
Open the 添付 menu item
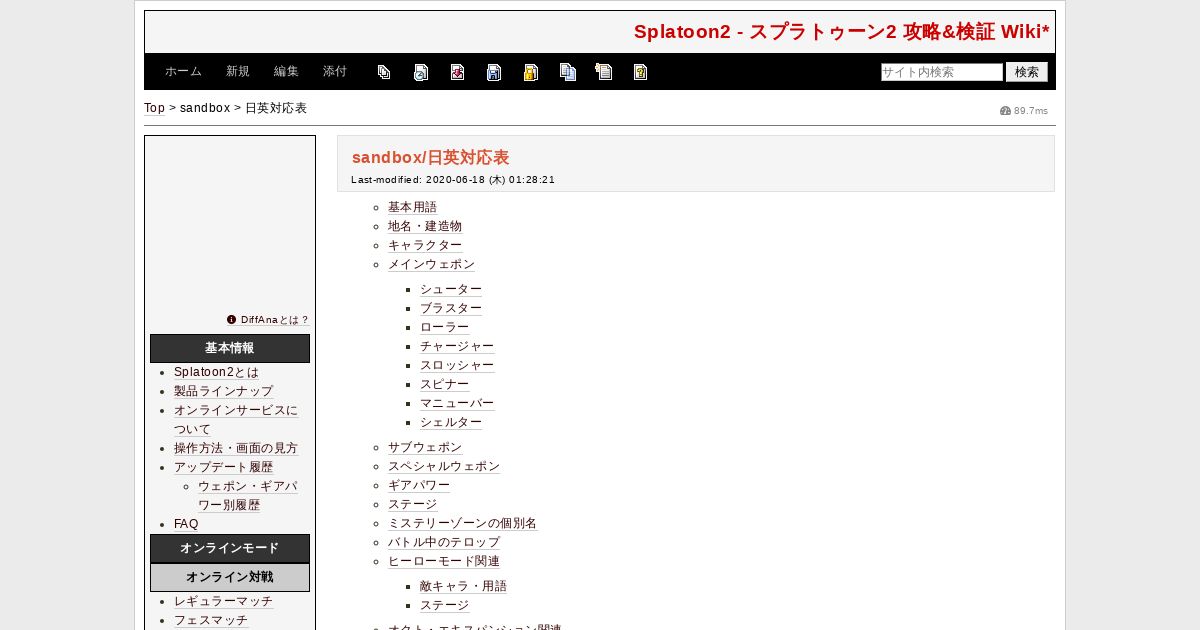tap(335, 72)
